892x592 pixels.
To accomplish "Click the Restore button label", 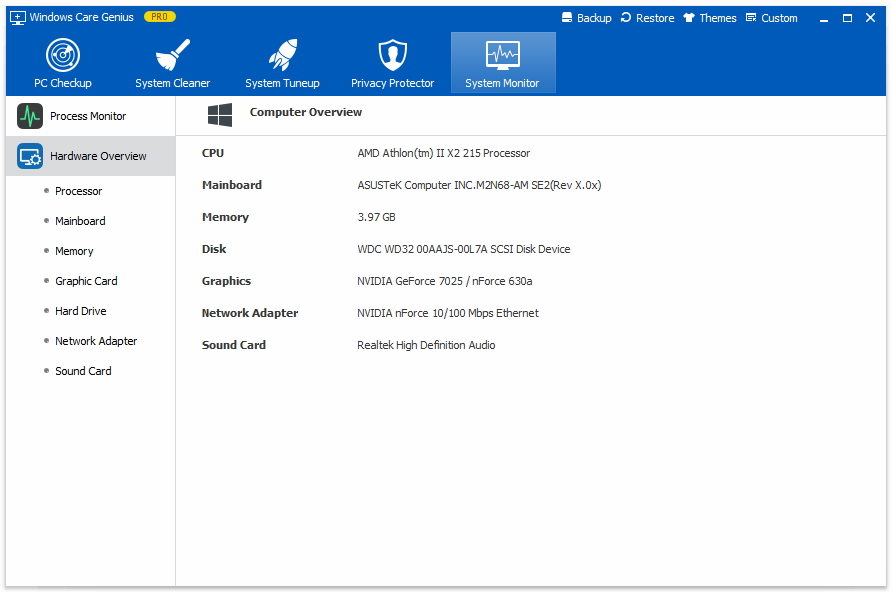I will point(655,18).
